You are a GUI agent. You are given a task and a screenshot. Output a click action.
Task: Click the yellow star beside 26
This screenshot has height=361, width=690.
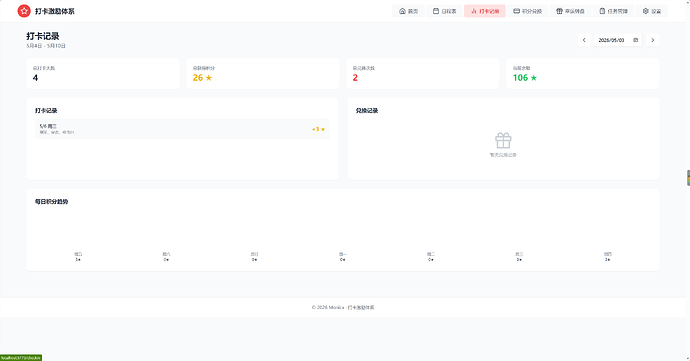(209, 78)
